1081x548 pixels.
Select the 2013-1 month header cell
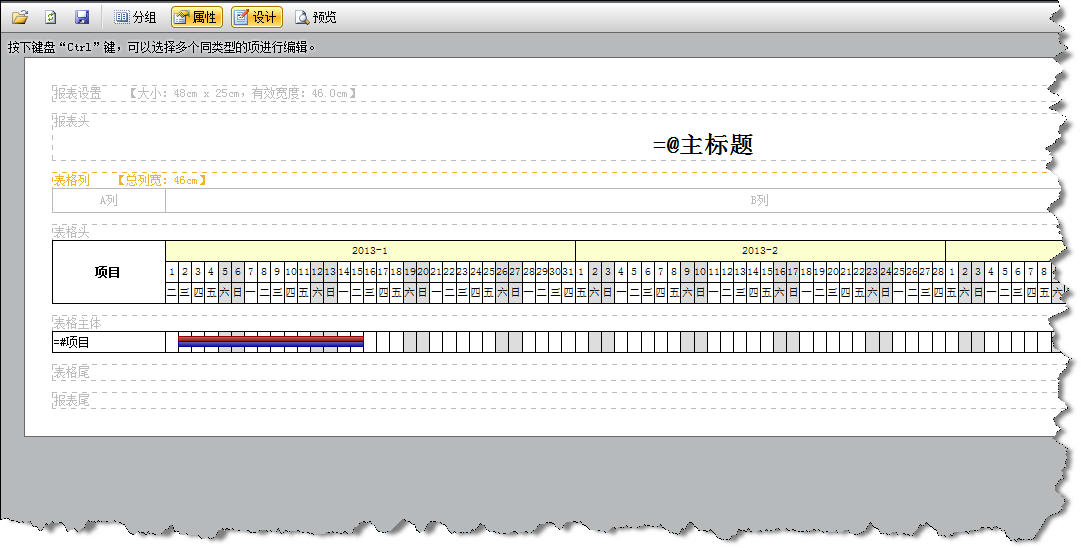click(x=370, y=251)
